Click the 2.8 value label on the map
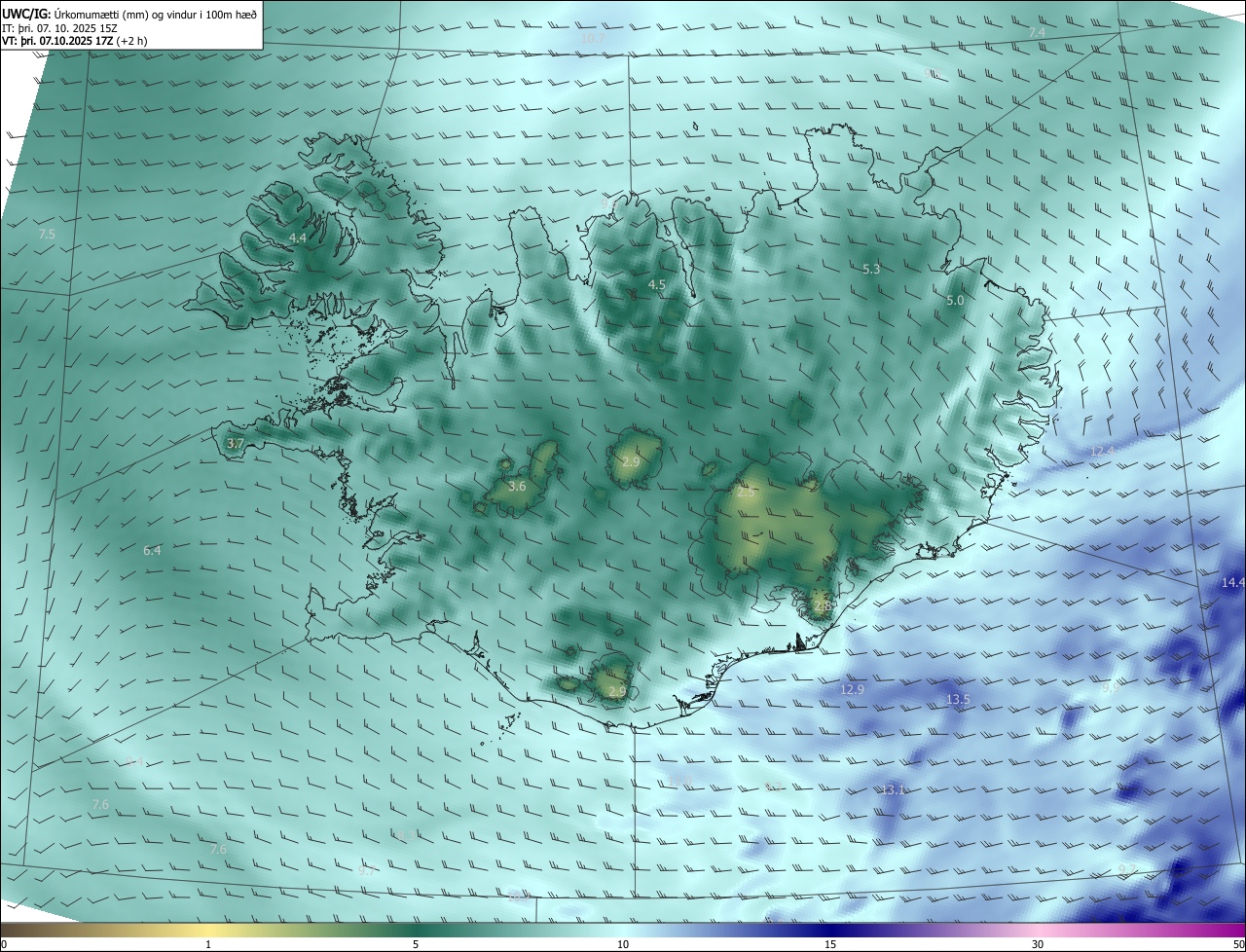Screen dimensions: 1246x952 pos(823,606)
